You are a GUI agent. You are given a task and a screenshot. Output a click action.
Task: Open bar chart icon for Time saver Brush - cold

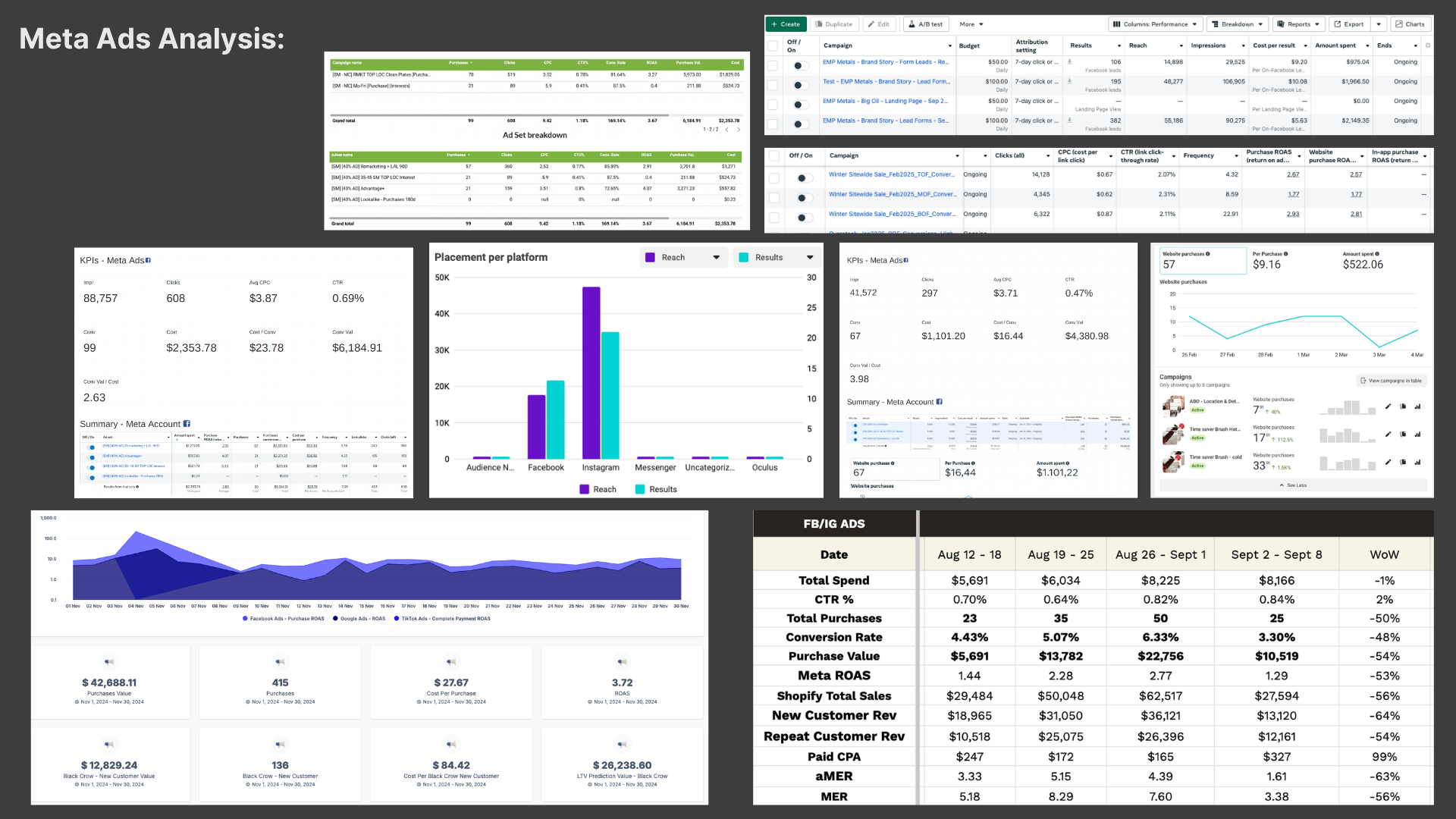[1417, 462]
